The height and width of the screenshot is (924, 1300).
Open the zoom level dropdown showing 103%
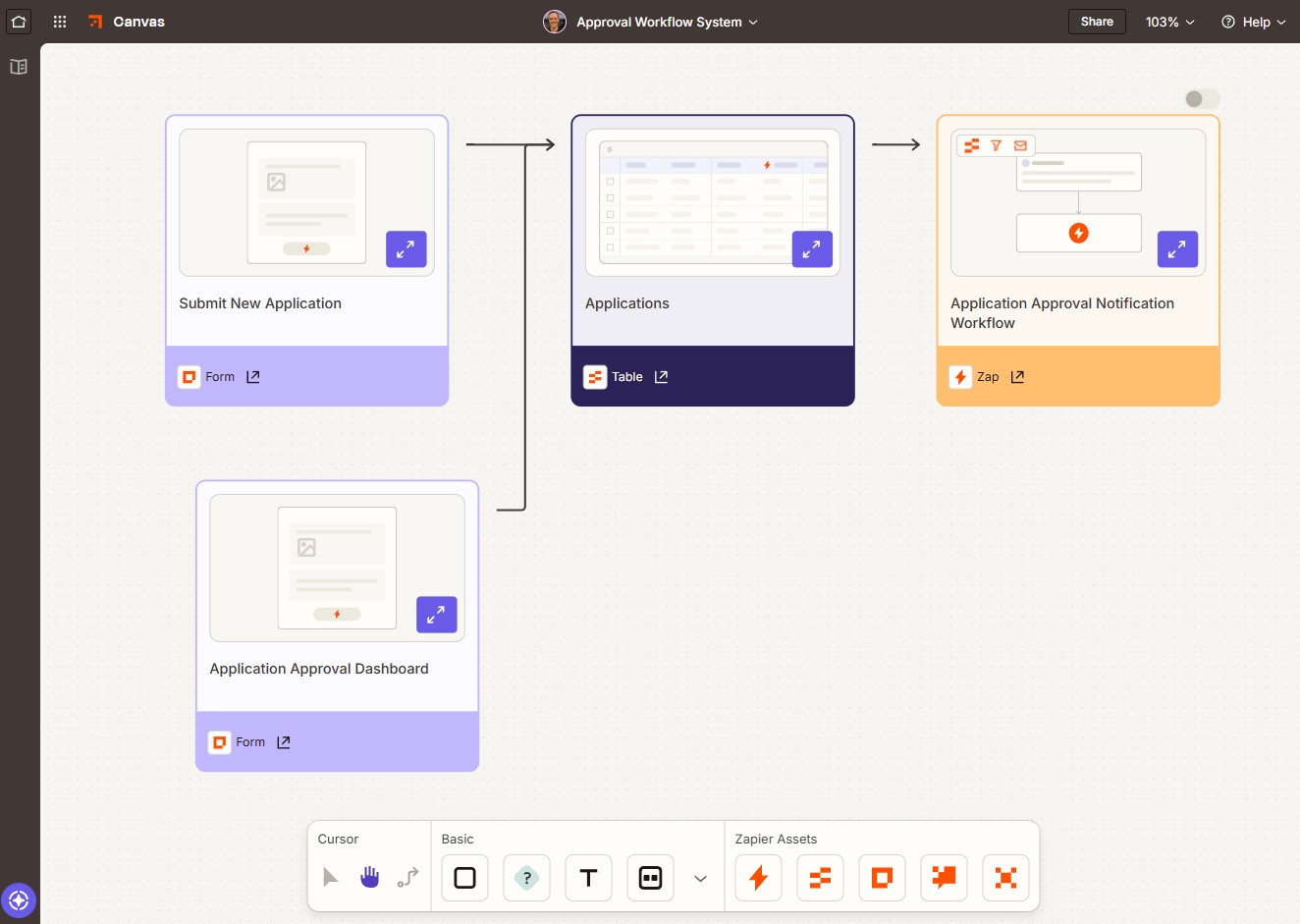(x=1169, y=21)
